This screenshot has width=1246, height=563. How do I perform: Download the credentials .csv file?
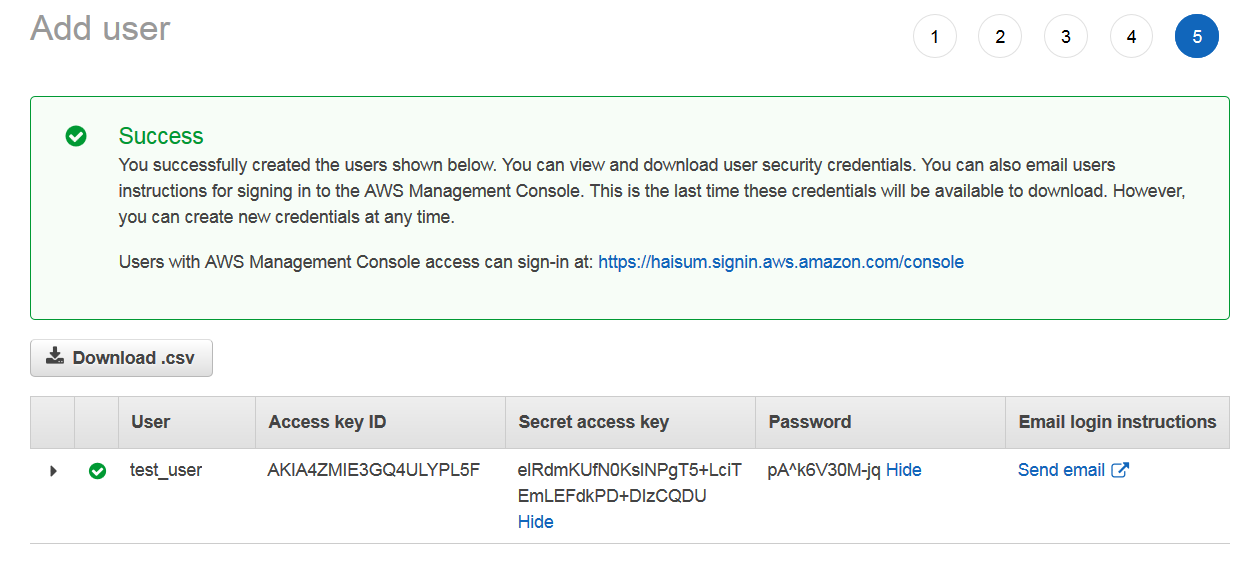click(x=121, y=358)
